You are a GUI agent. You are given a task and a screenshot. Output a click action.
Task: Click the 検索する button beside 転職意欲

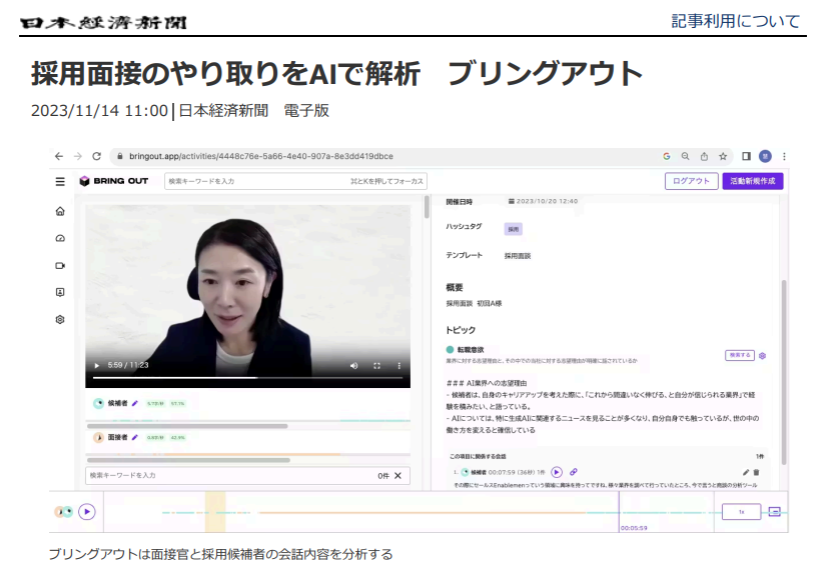pos(739,355)
